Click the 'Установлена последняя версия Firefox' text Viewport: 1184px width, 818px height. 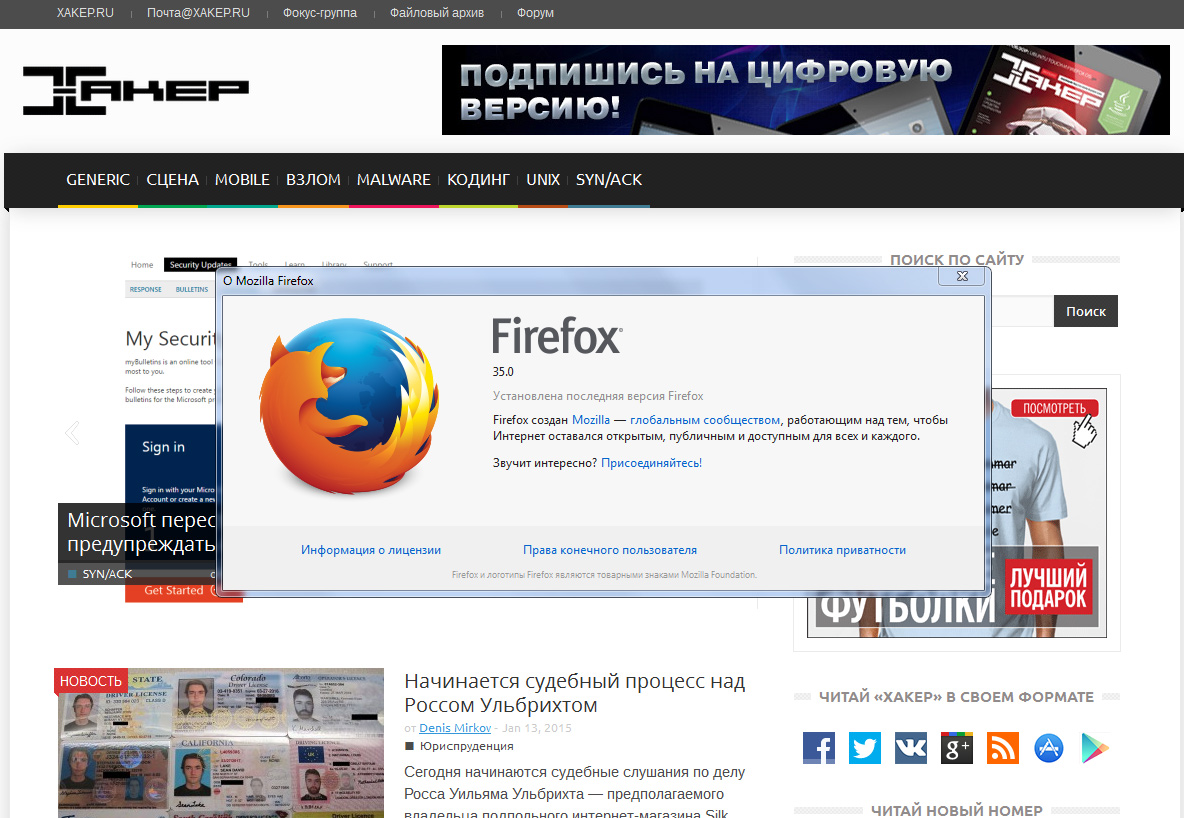tap(598, 396)
